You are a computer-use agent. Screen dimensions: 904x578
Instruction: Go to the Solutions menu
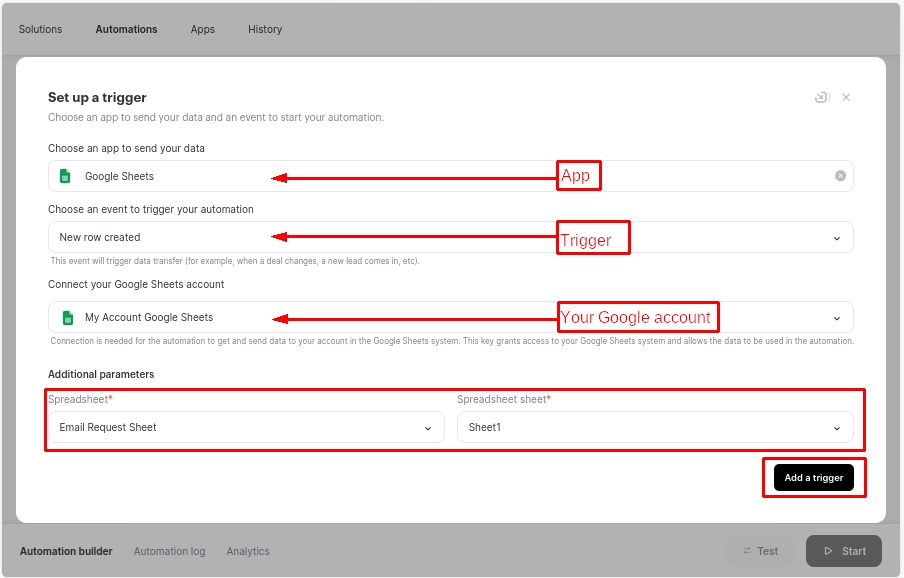tap(40, 29)
